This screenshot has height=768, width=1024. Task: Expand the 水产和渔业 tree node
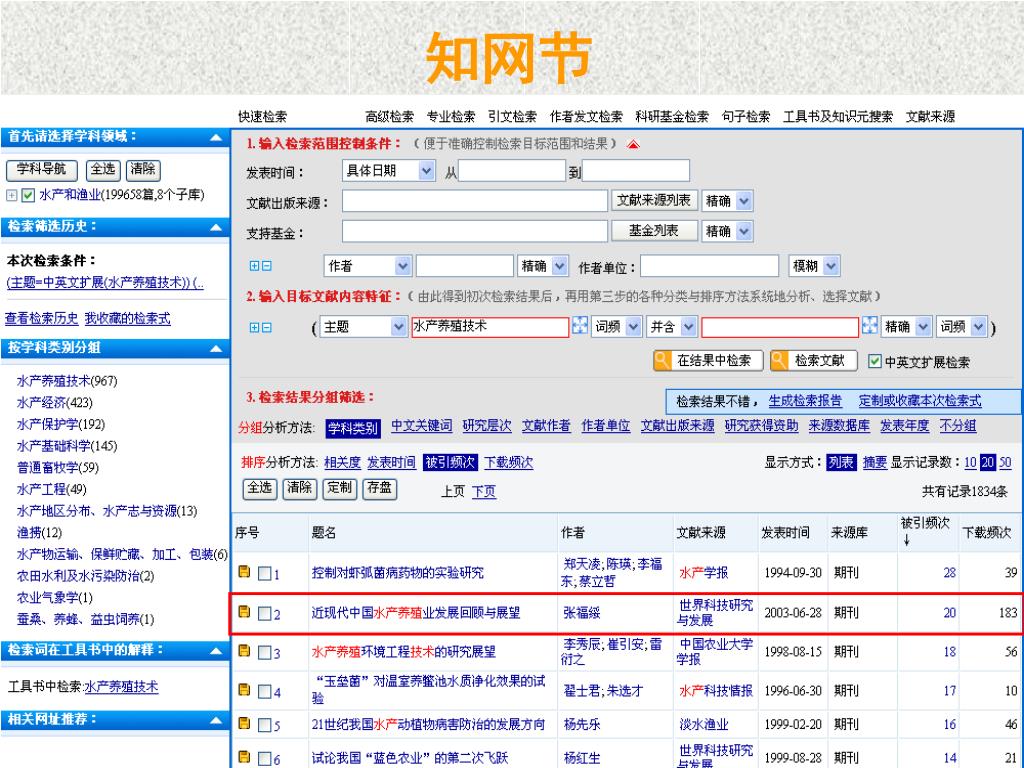pyautogui.click(x=11, y=195)
